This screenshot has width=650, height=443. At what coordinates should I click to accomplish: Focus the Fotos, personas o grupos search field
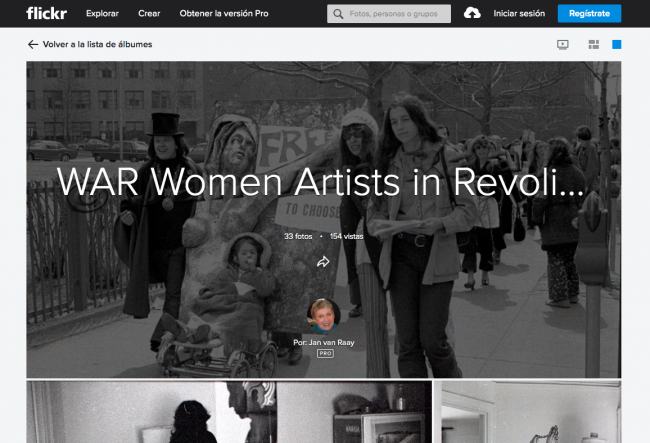click(398, 14)
